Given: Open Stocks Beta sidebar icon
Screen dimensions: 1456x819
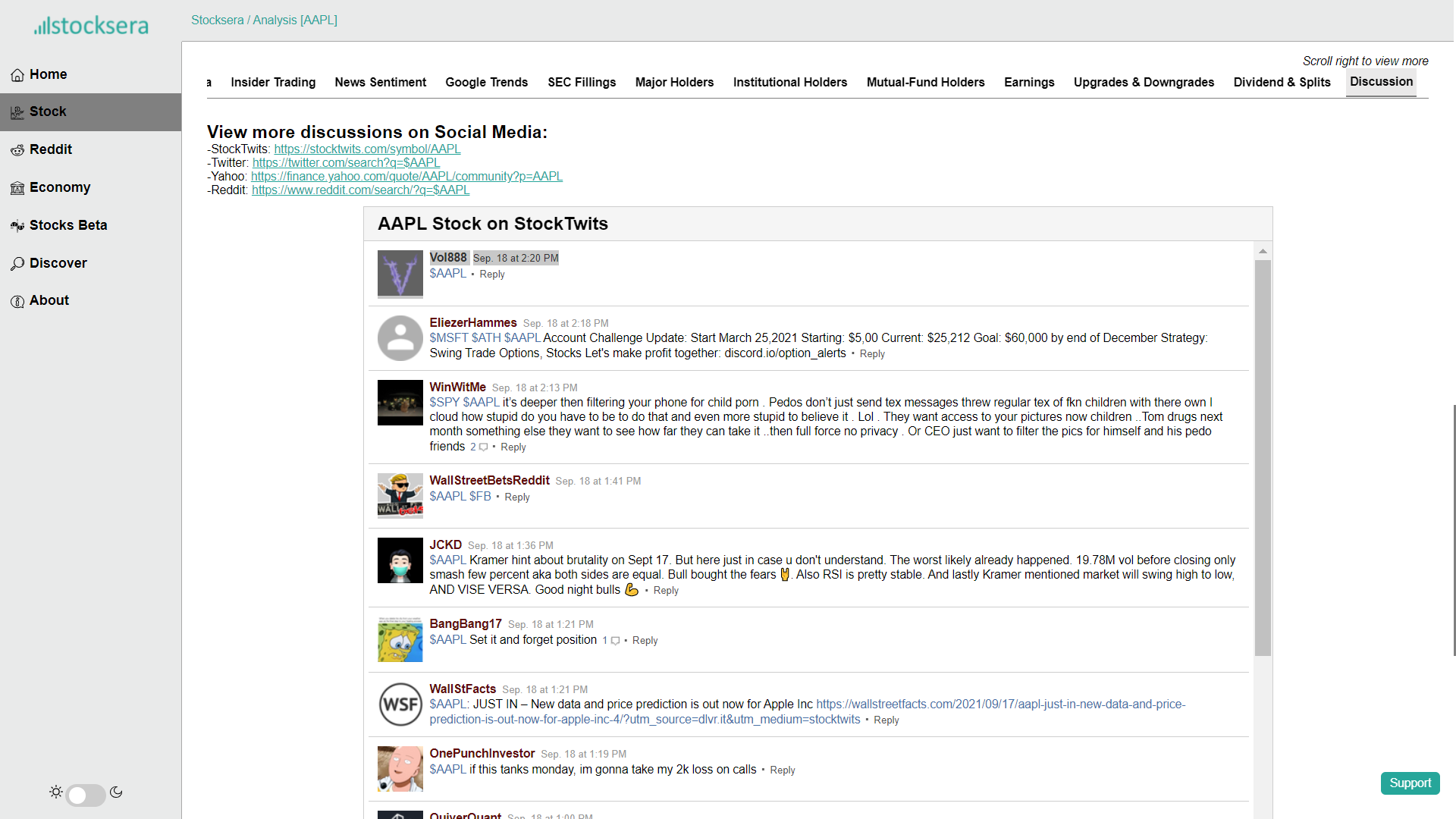Looking at the screenshot, I should coord(17,226).
